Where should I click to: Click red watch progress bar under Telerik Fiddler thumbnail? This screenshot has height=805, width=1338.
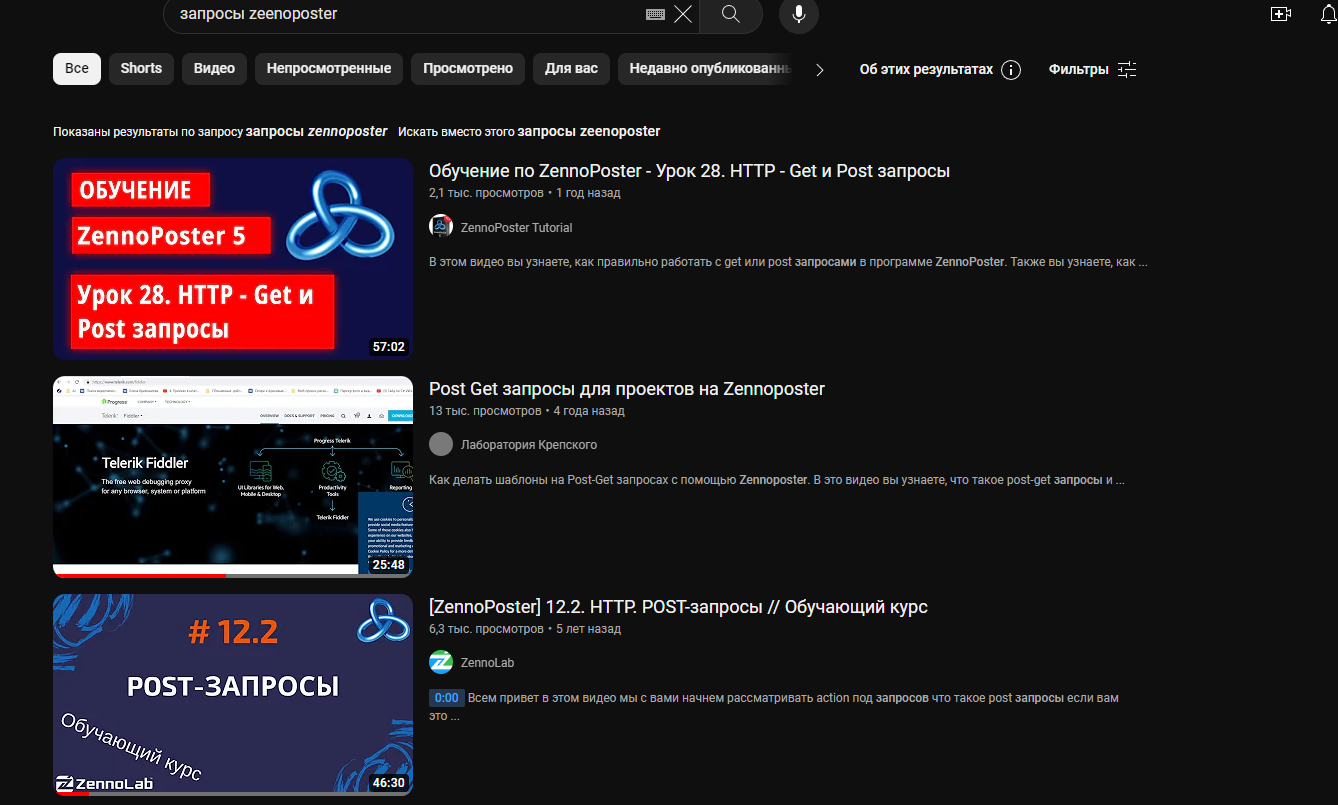139,575
